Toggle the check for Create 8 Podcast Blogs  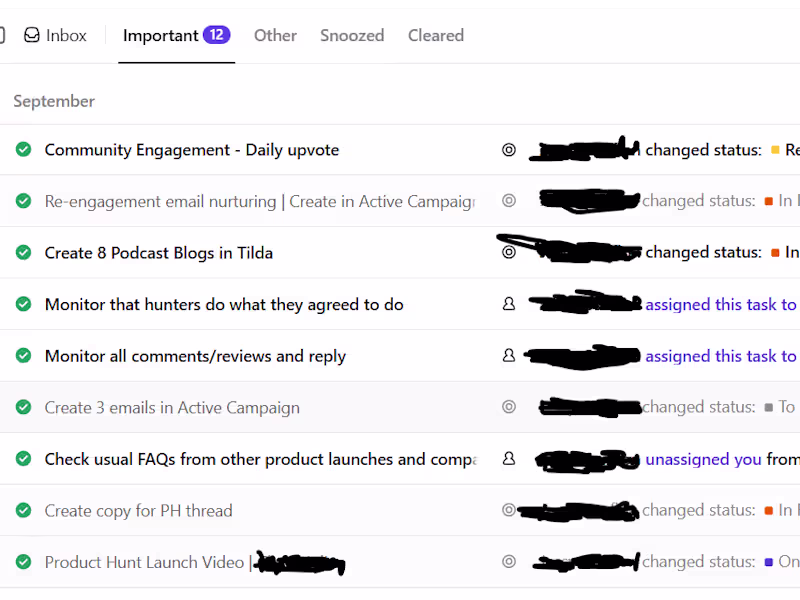[x=23, y=253]
